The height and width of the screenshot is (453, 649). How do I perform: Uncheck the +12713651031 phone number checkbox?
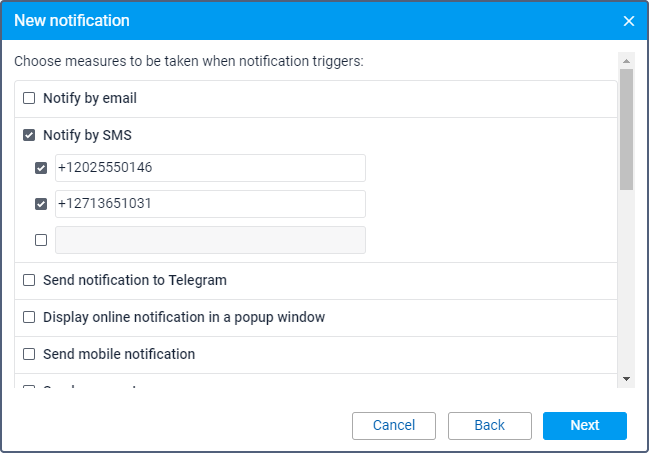tap(41, 204)
